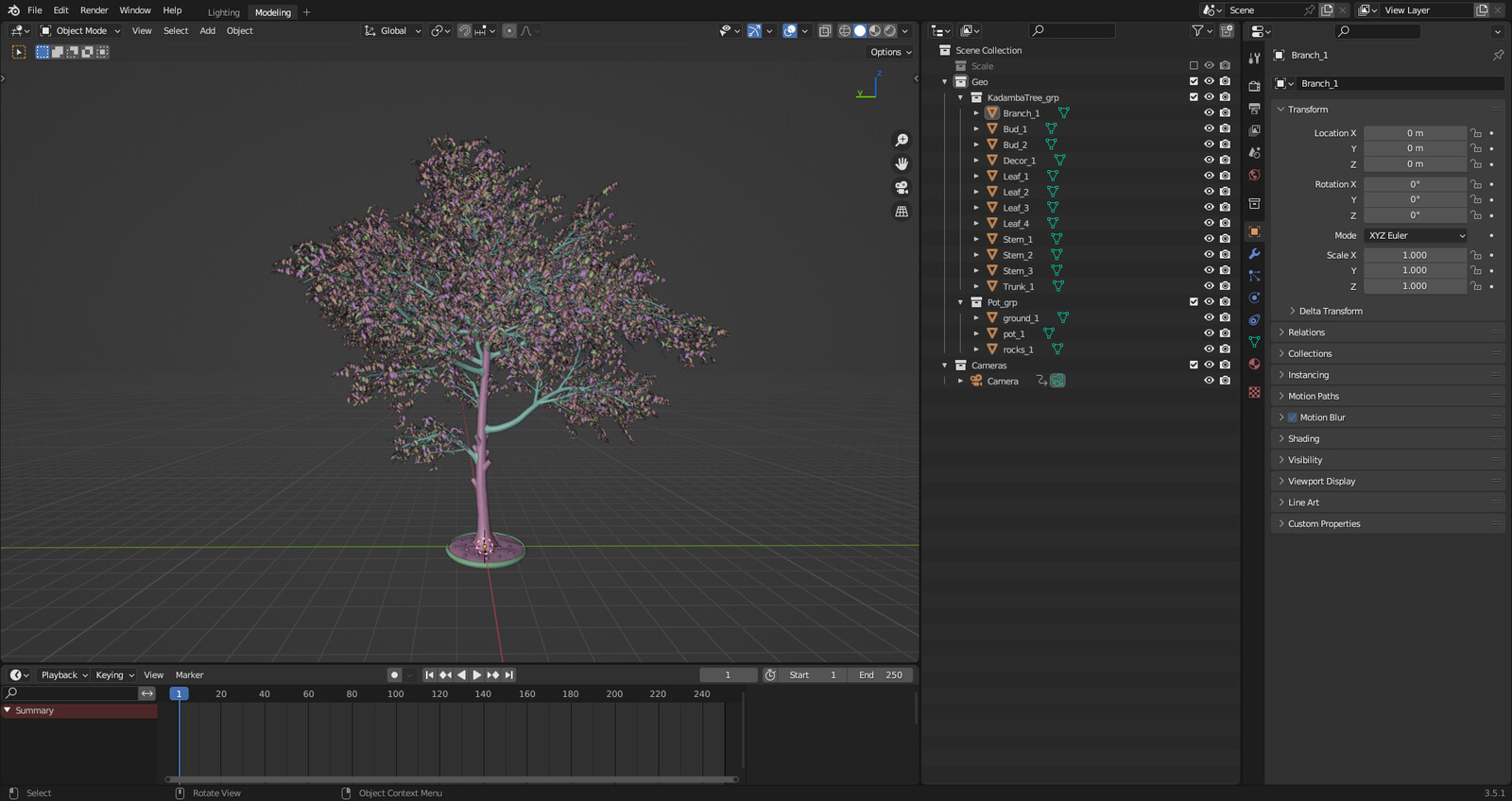Open the Window menu
Image resolution: width=1512 pixels, height=801 pixels.
click(135, 10)
